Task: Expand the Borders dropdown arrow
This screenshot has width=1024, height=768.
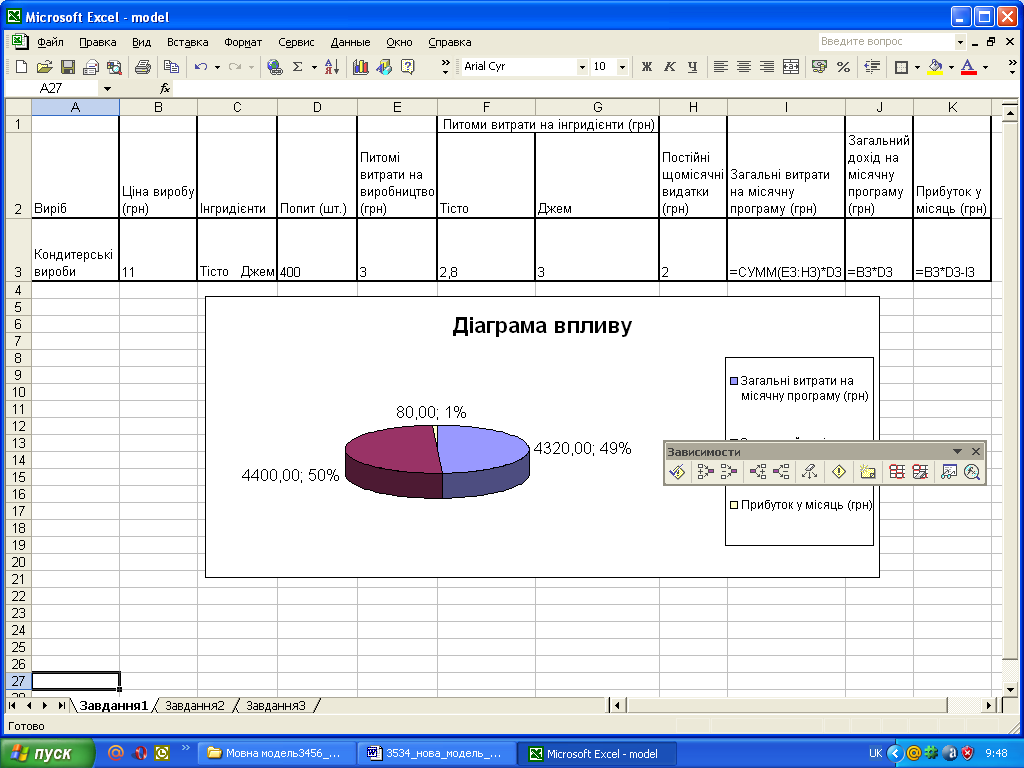Action: pyautogui.click(x=917, y=67)
